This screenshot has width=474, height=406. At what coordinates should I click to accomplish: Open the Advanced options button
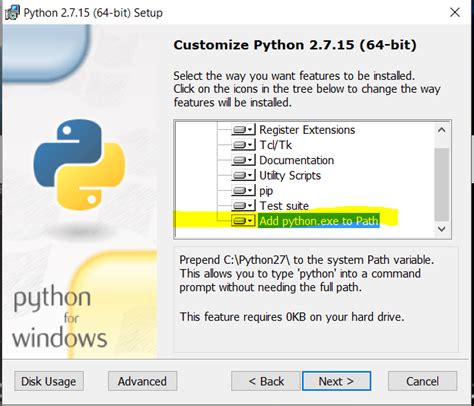click(x=142, y=381)
